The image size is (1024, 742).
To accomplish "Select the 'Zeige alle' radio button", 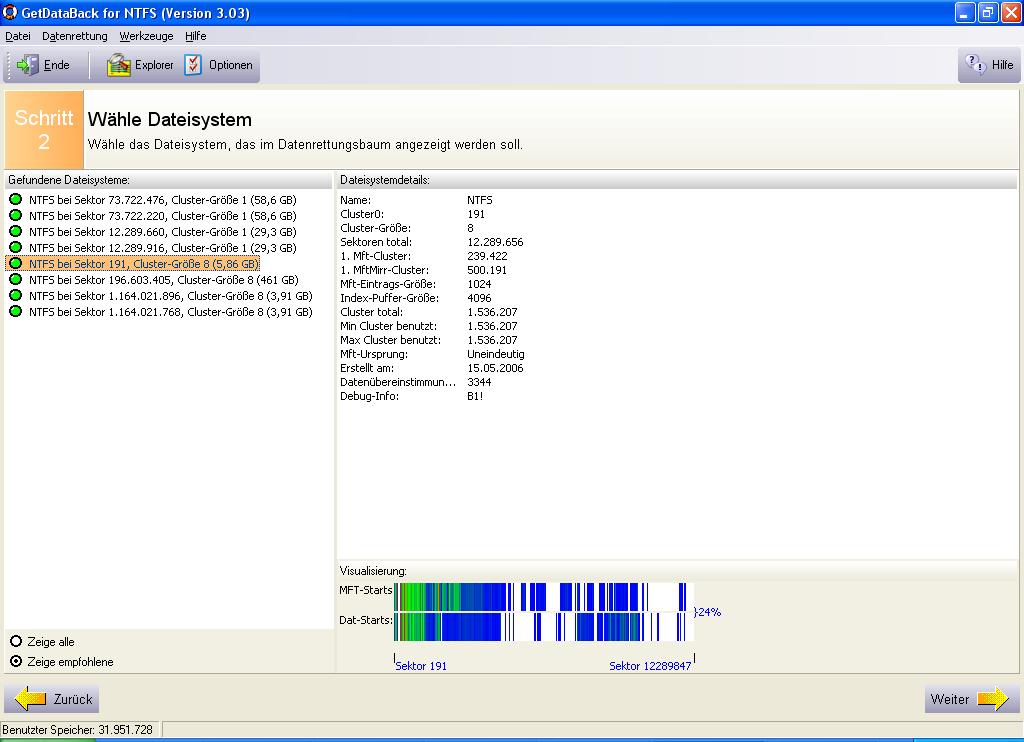I will click(x=16, y=641).
